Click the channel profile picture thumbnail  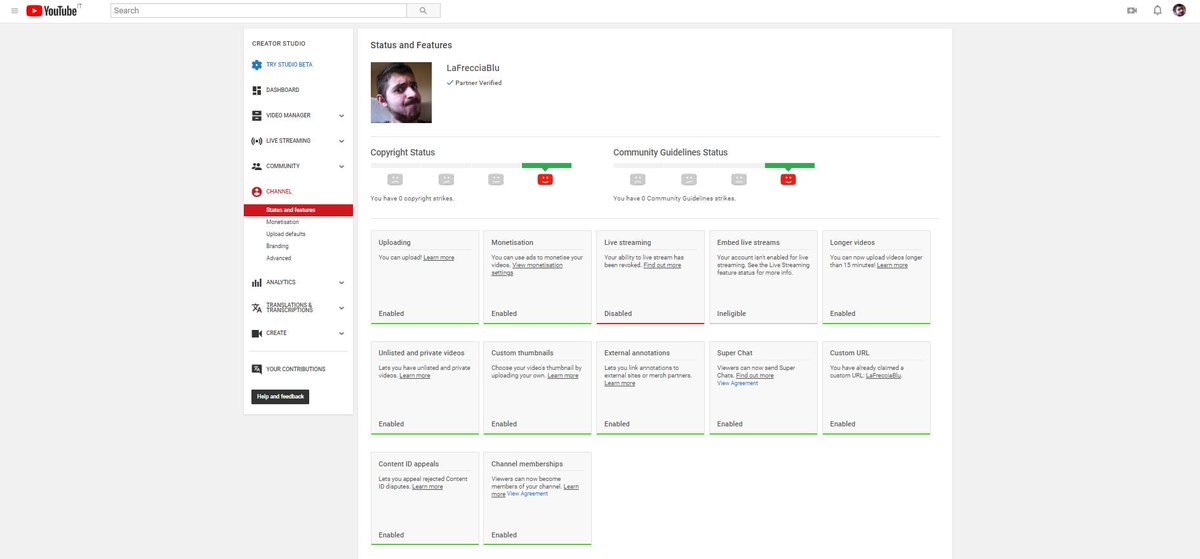click(401, 92)
